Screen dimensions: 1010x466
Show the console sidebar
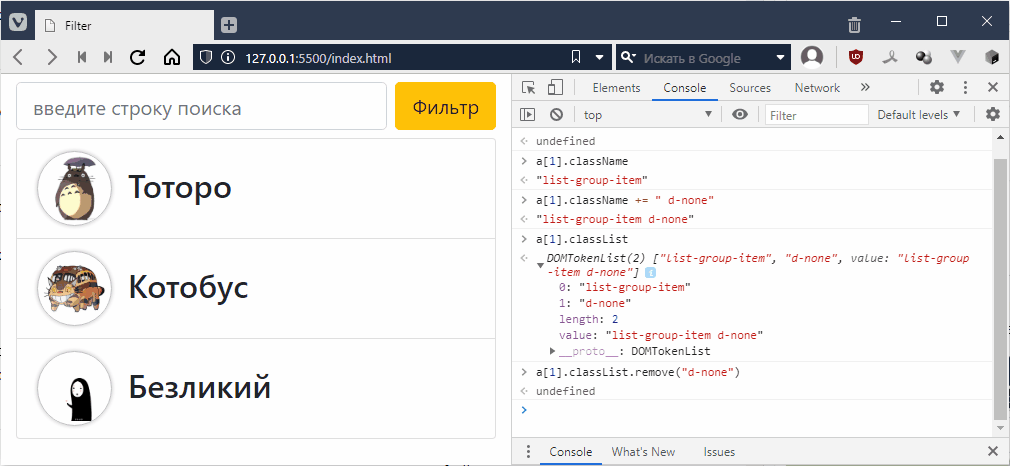coord(528,115)
